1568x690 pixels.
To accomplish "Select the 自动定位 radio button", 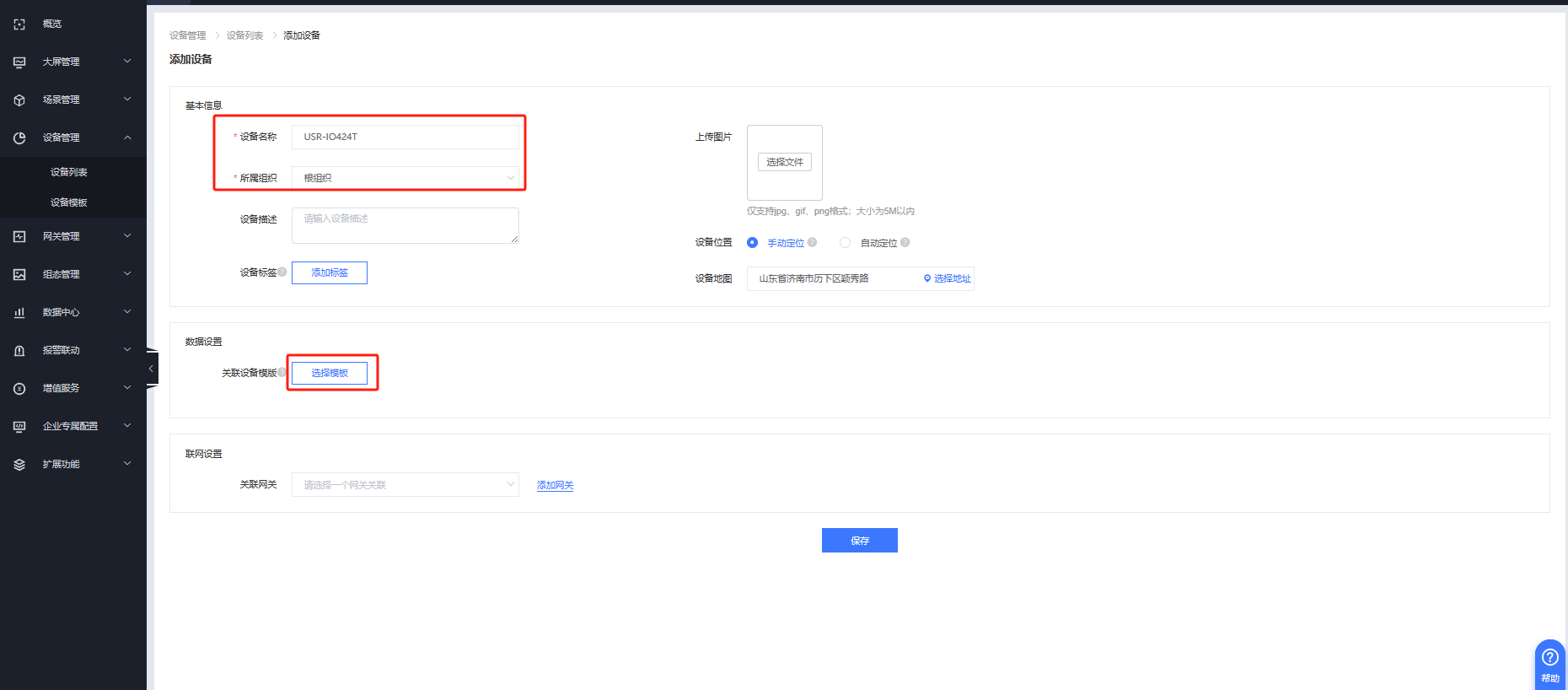I will 845,243.
